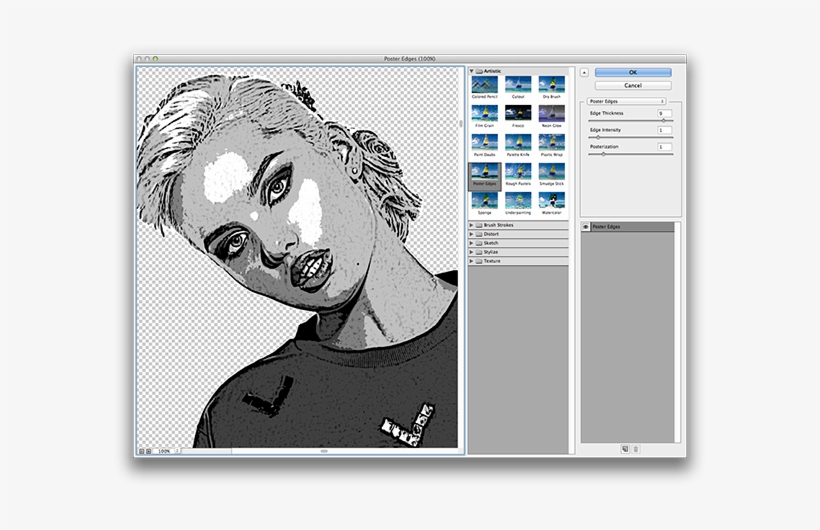Click the Edge Thickness value field
Screen dimensions: 820x530
coord(664,113)
